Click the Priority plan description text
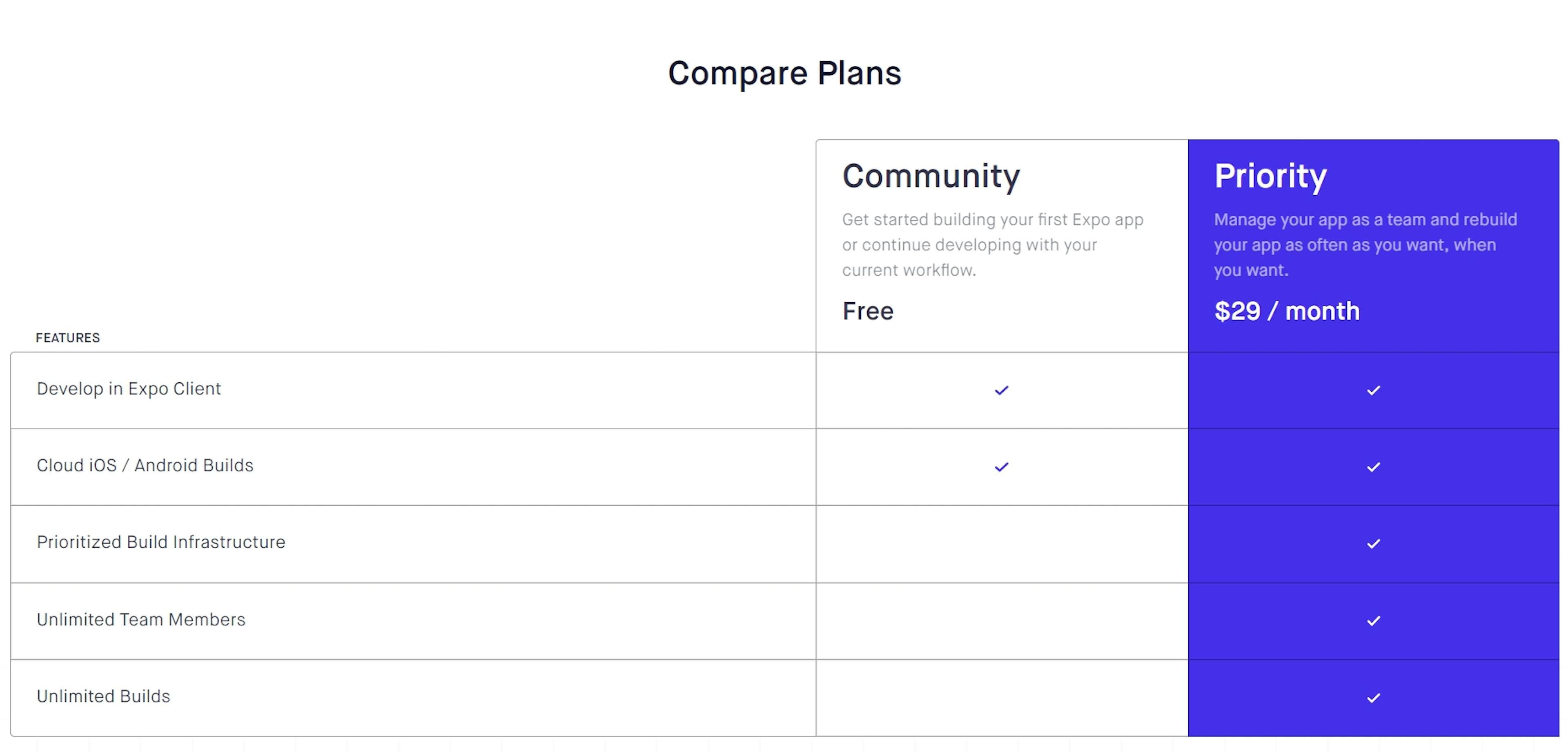 point(1365,245)
